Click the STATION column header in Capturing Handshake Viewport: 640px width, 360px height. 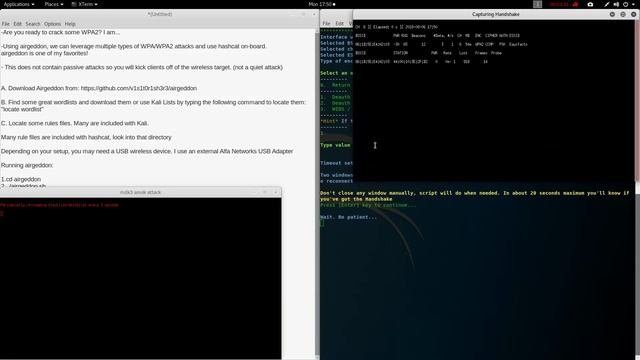tap(401, 53)
